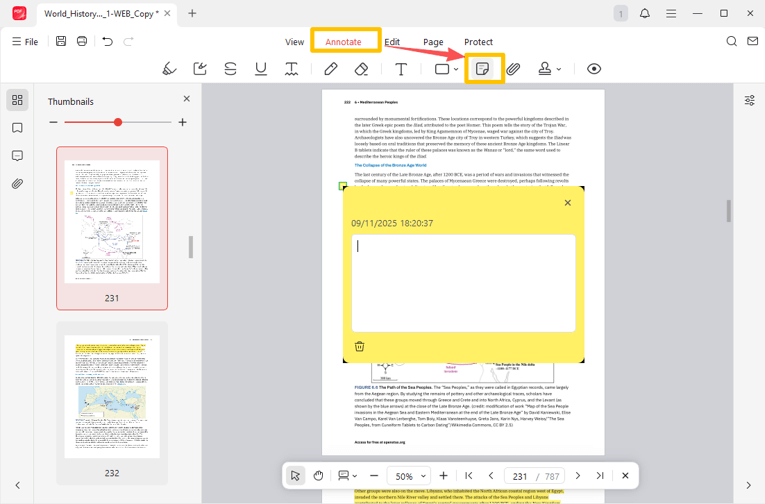Switch to the Edit tab
The height and width of the screenshot is (504, 765).
[x=392, y=42]
